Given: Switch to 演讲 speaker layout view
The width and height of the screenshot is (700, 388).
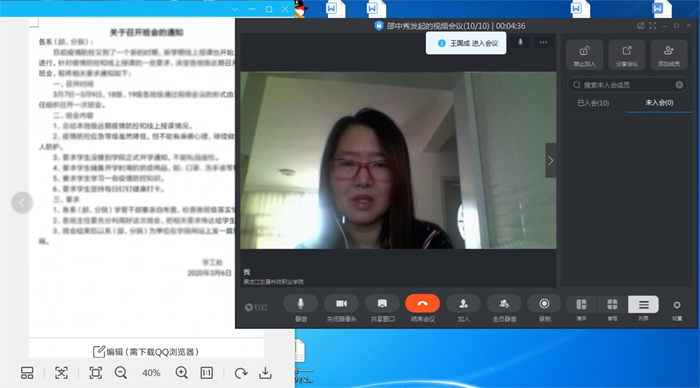Looking at the screenshot, I should [581, 305].
